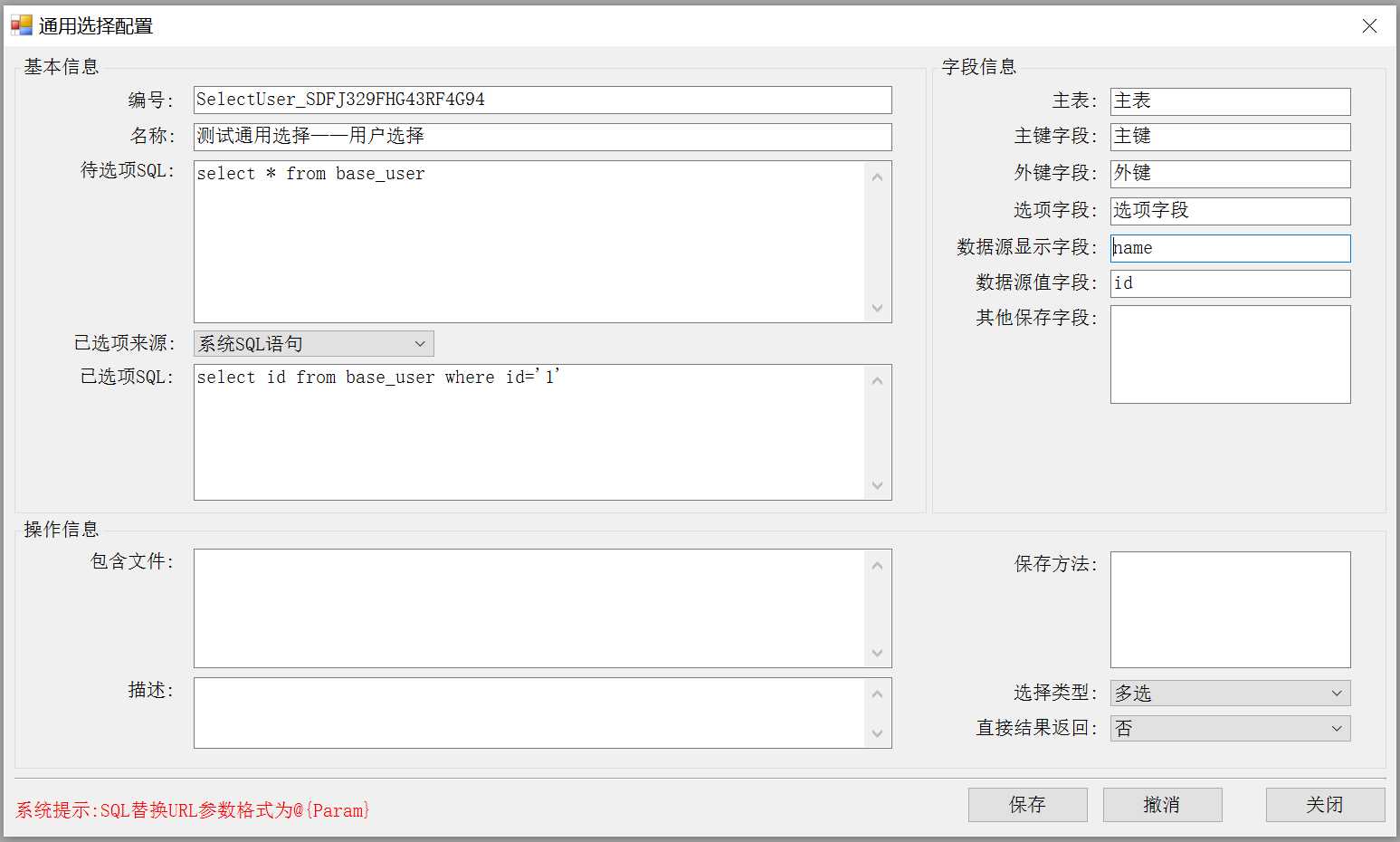Click down arrow of 描述 scrollbar
The image size is (1400, 842).
point(877,733)
